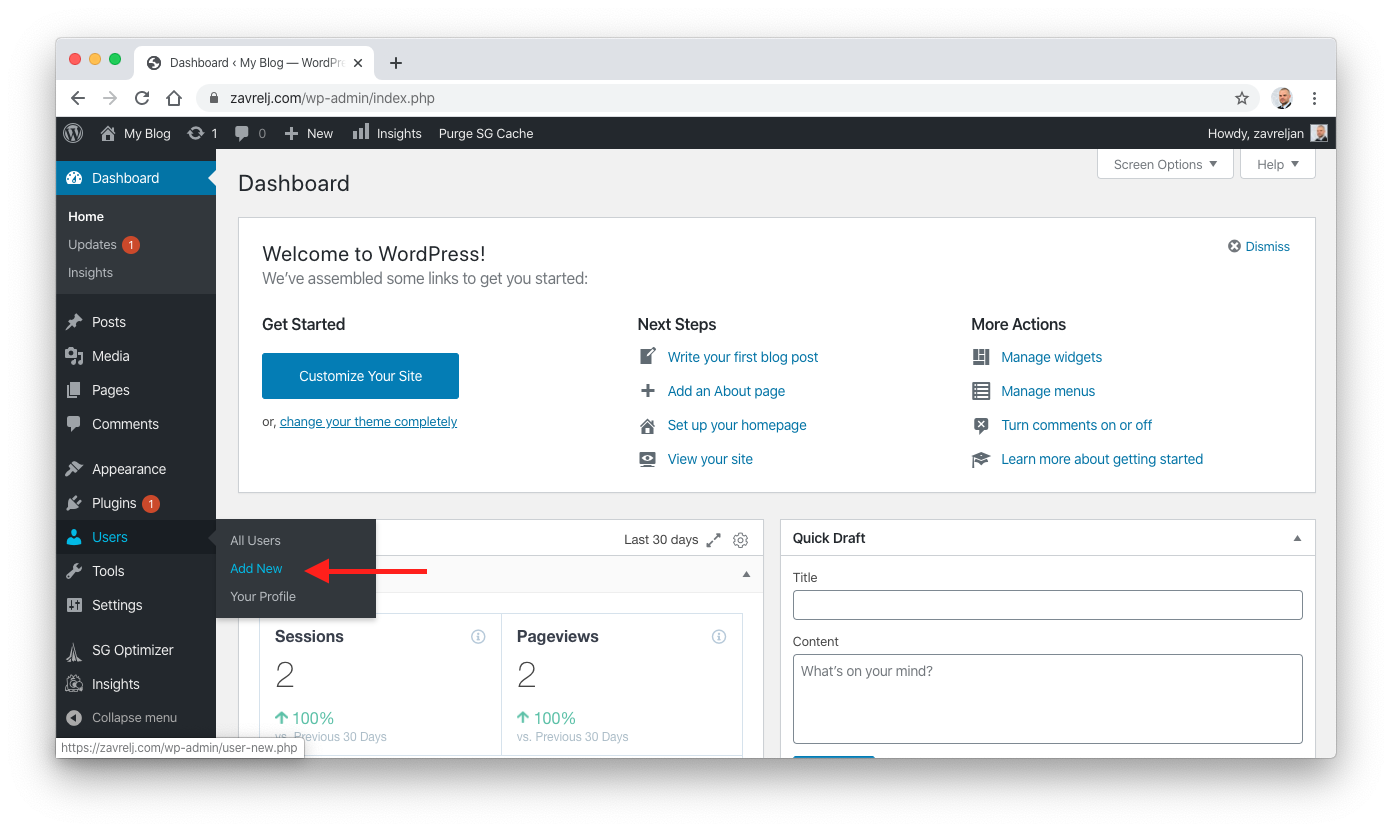Click the fullscreen expand icon beside Last 30 days
Screen dimensions: 1392x832
coord(713,540)
